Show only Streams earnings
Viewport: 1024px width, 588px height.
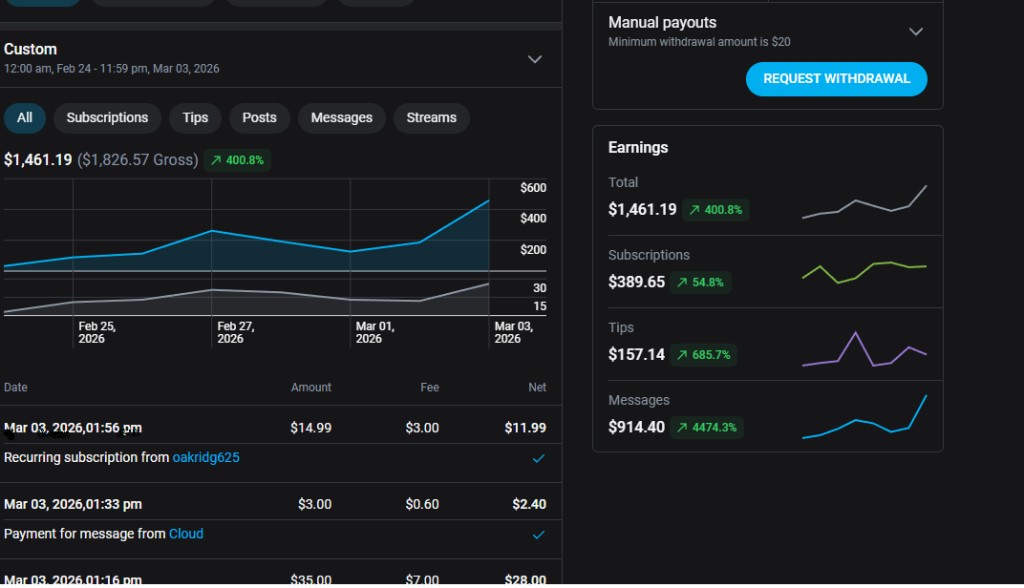point(431,118)
